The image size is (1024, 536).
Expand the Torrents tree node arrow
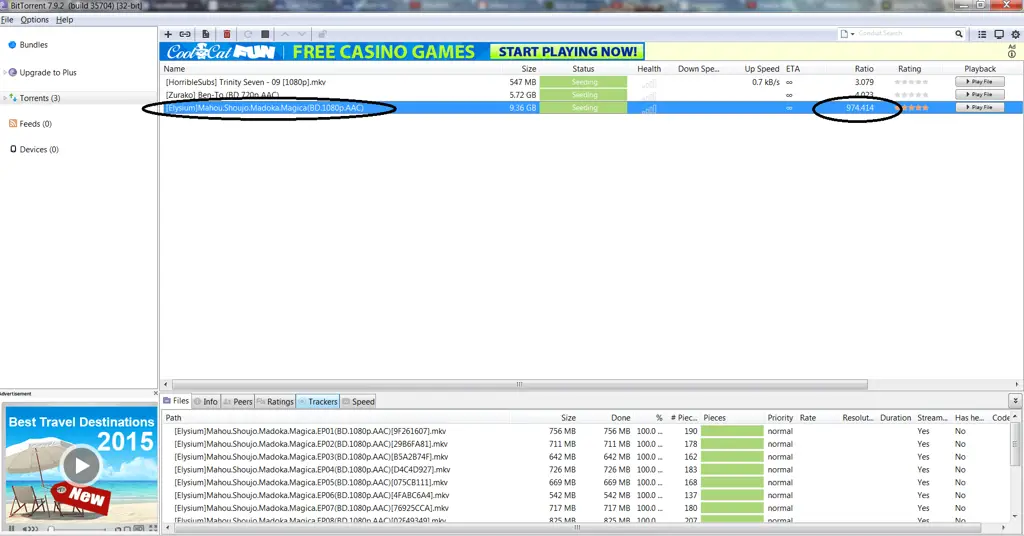tap(5, 98)
